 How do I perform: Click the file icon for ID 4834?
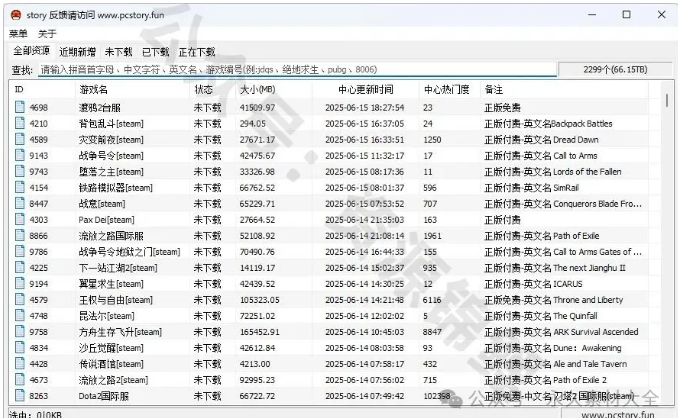(20, 347)
